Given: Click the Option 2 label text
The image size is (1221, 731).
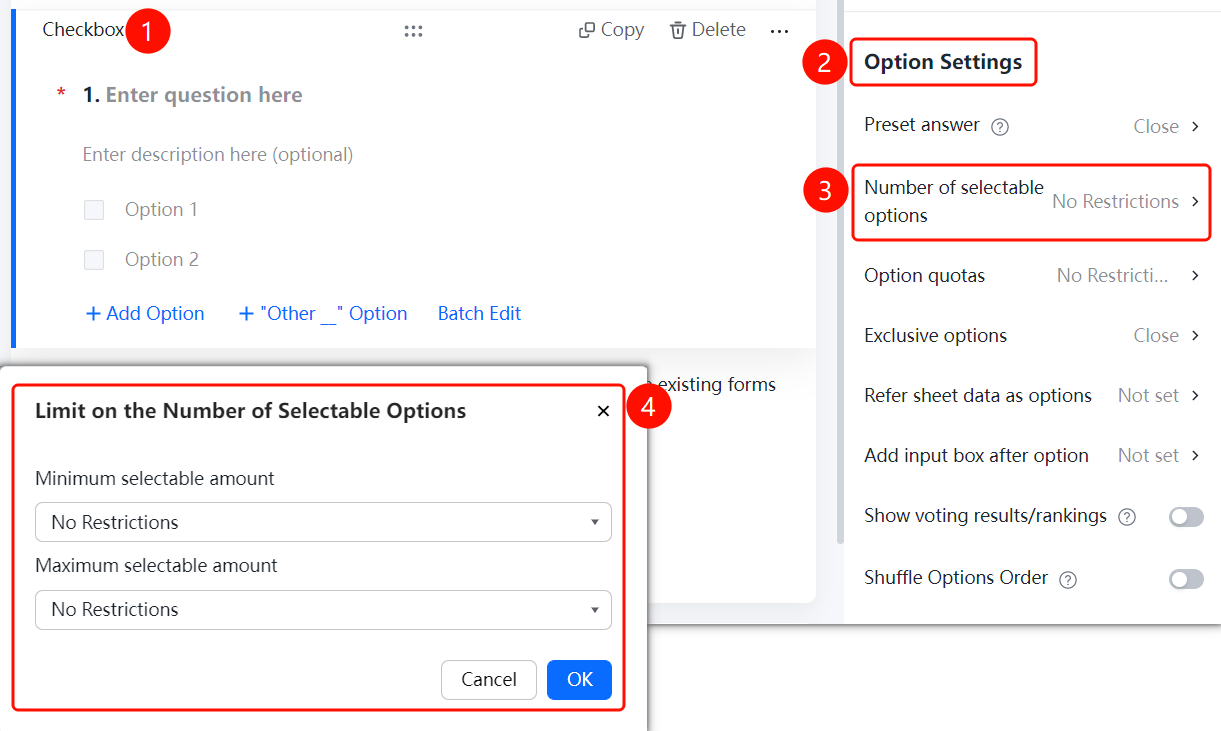Looking at the screenshot, I should 162,260.
